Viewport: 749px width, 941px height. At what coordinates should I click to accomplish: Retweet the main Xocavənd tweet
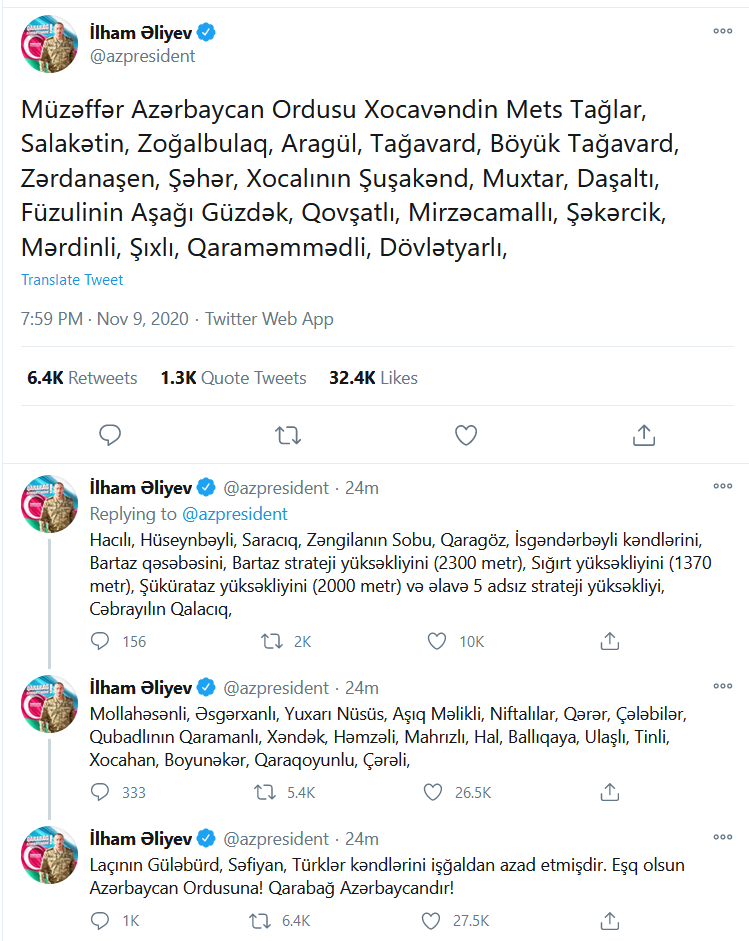coord(287,435)
